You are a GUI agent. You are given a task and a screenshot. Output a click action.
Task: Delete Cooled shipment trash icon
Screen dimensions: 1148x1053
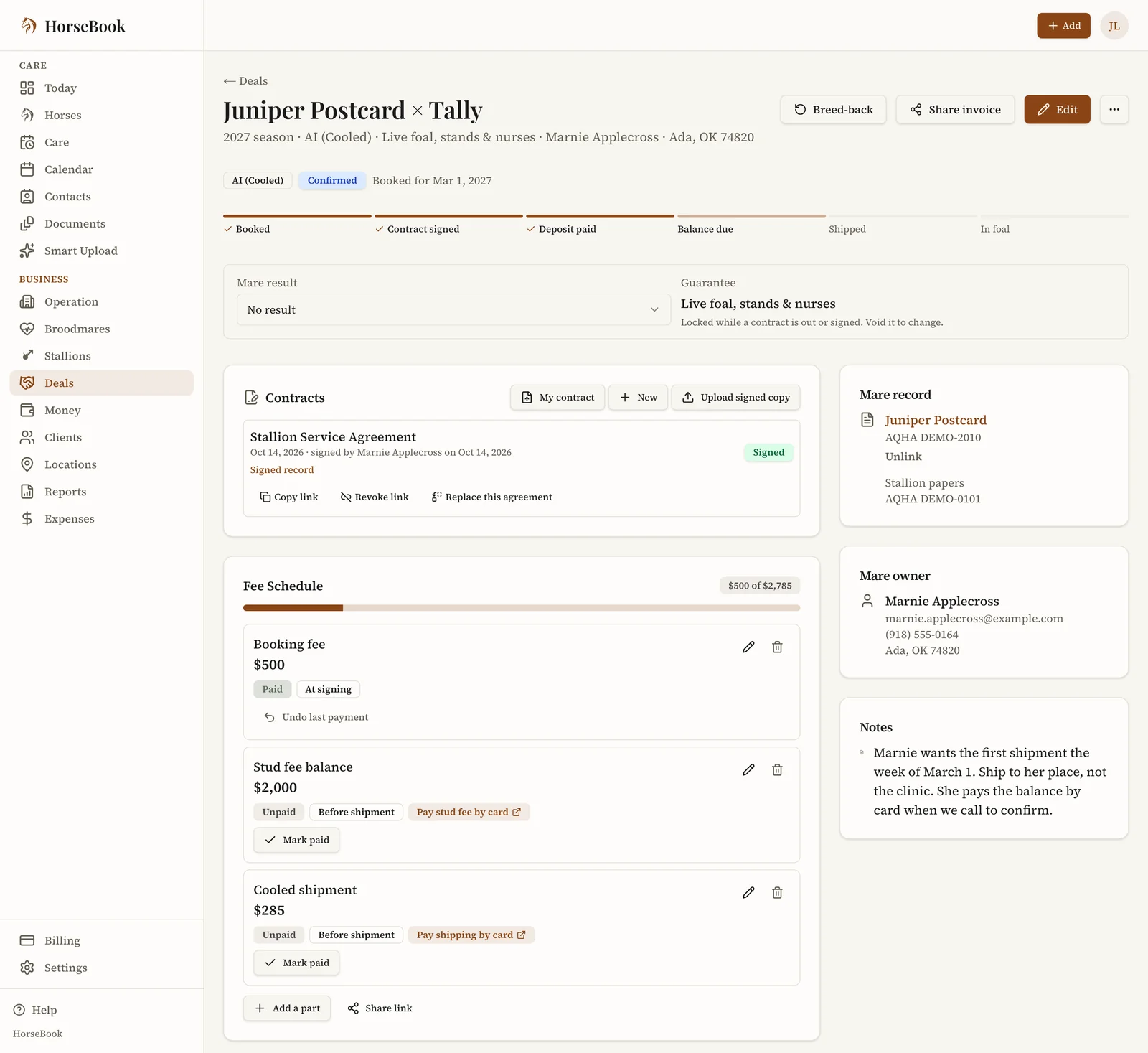(777, 892)
